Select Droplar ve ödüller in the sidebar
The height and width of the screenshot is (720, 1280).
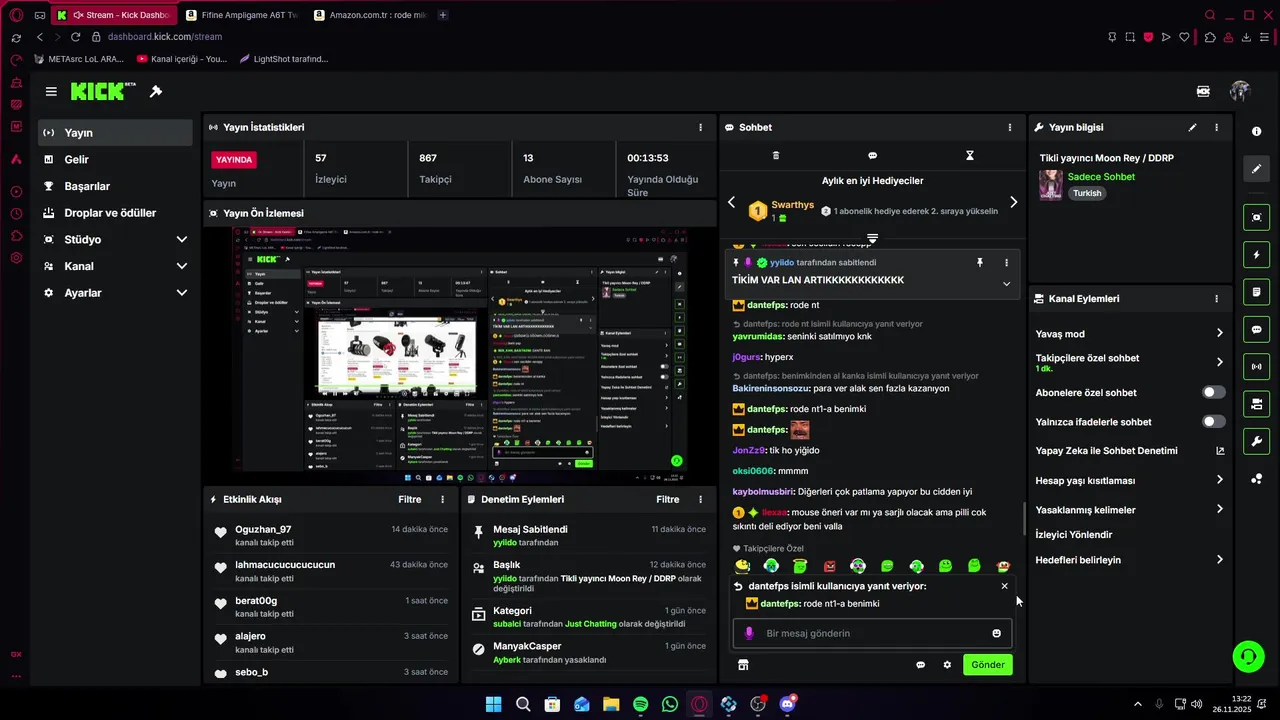pos(115,213)
